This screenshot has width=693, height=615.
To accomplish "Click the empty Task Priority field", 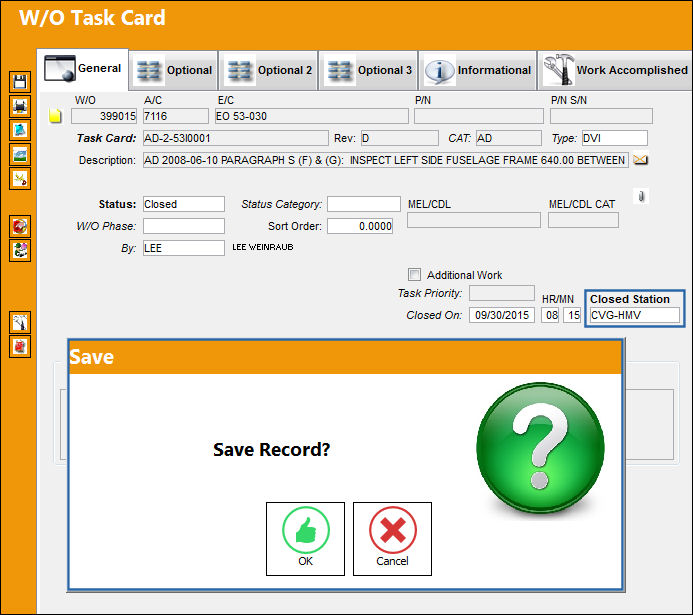I will [x=502, y=293].
